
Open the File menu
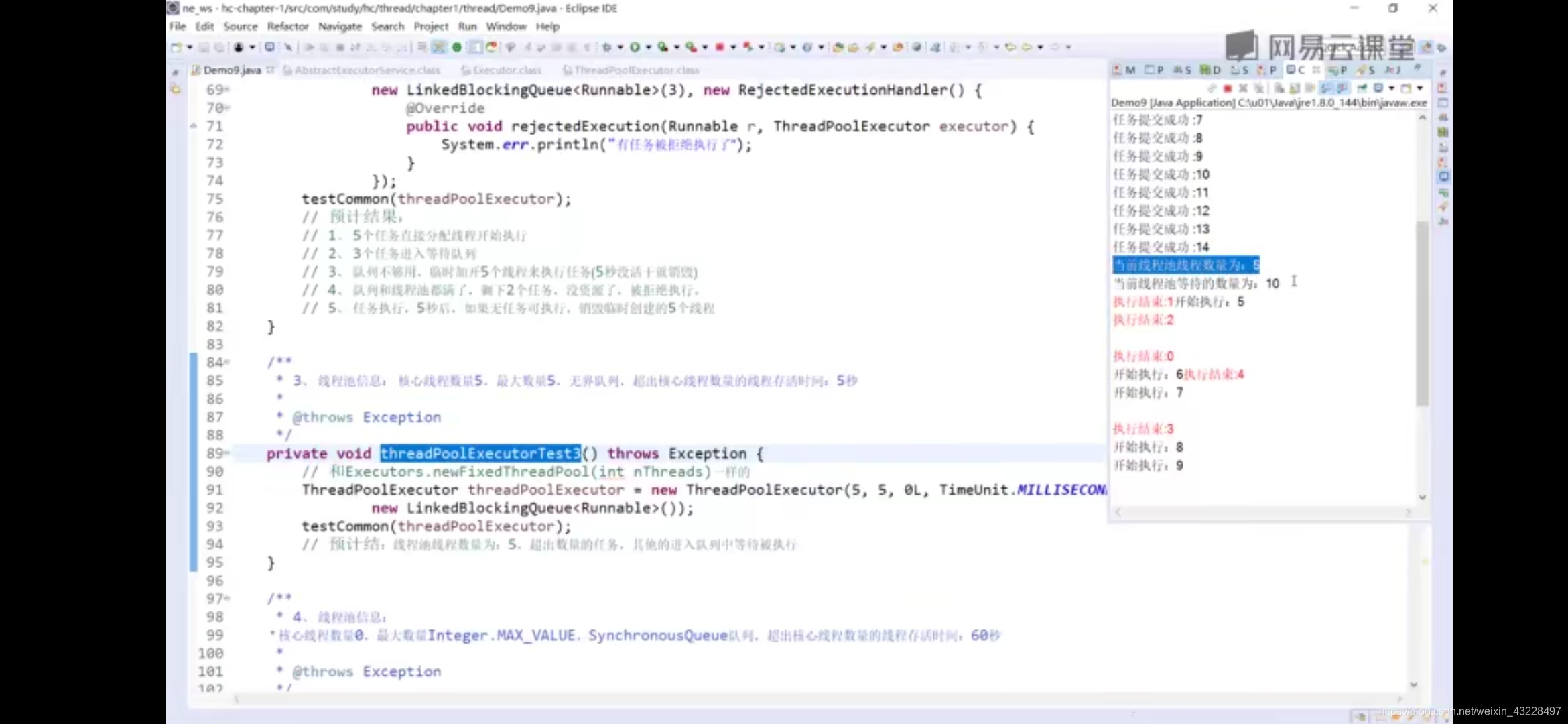(177, 27)
